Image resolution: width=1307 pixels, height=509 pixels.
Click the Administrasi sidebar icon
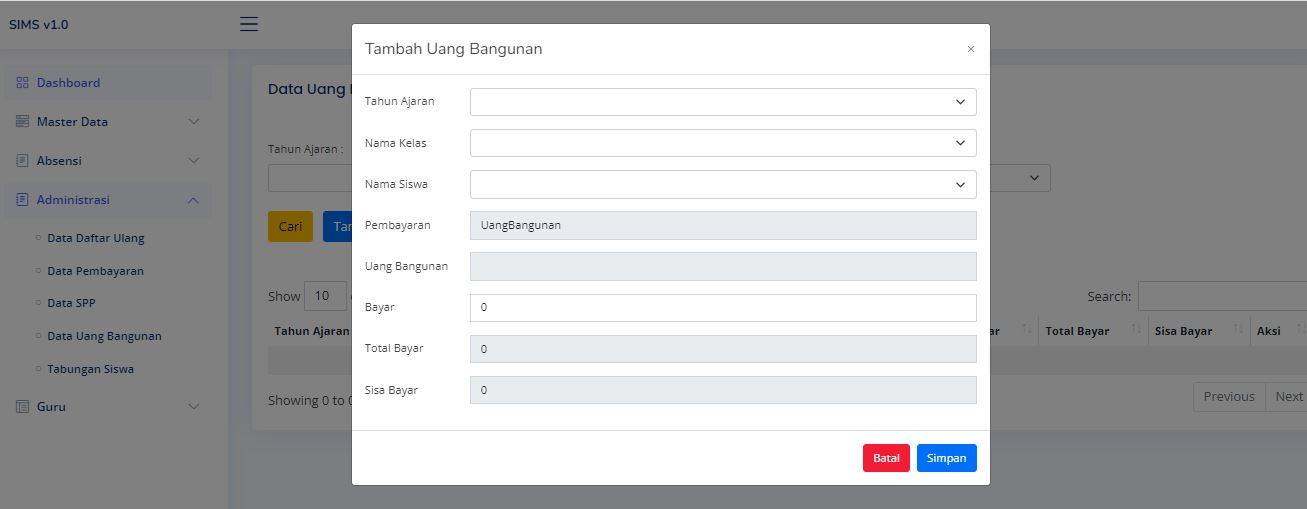(23, 200)
